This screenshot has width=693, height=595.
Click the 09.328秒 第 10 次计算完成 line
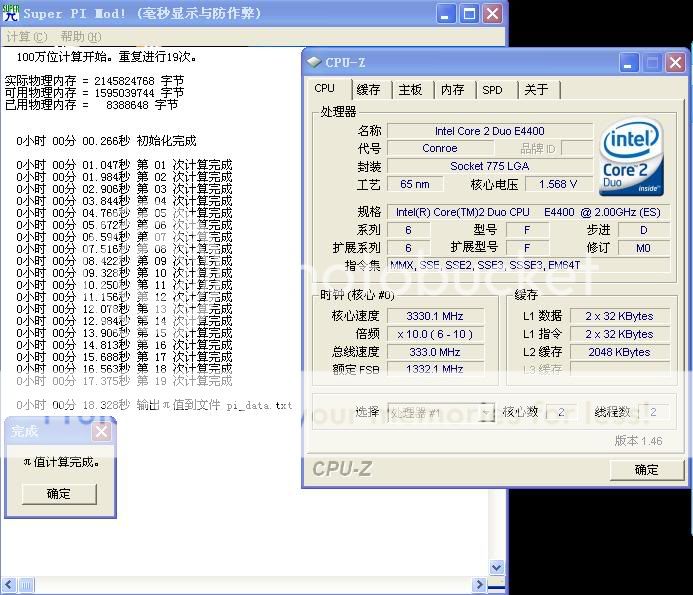(x=124, y=273)
